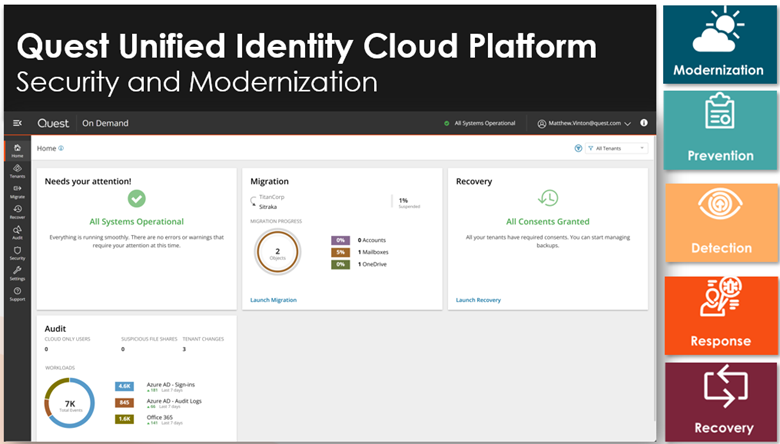Click the help icon beside Home breadcrumb
780x444 pixels.
point(61,148)
